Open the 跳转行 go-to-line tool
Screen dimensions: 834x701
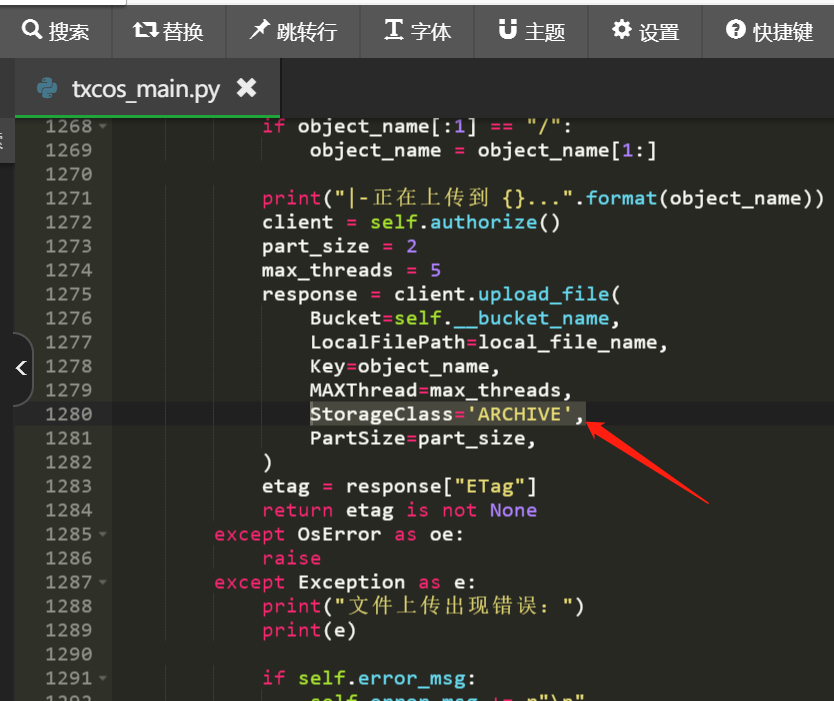(293, 31)
